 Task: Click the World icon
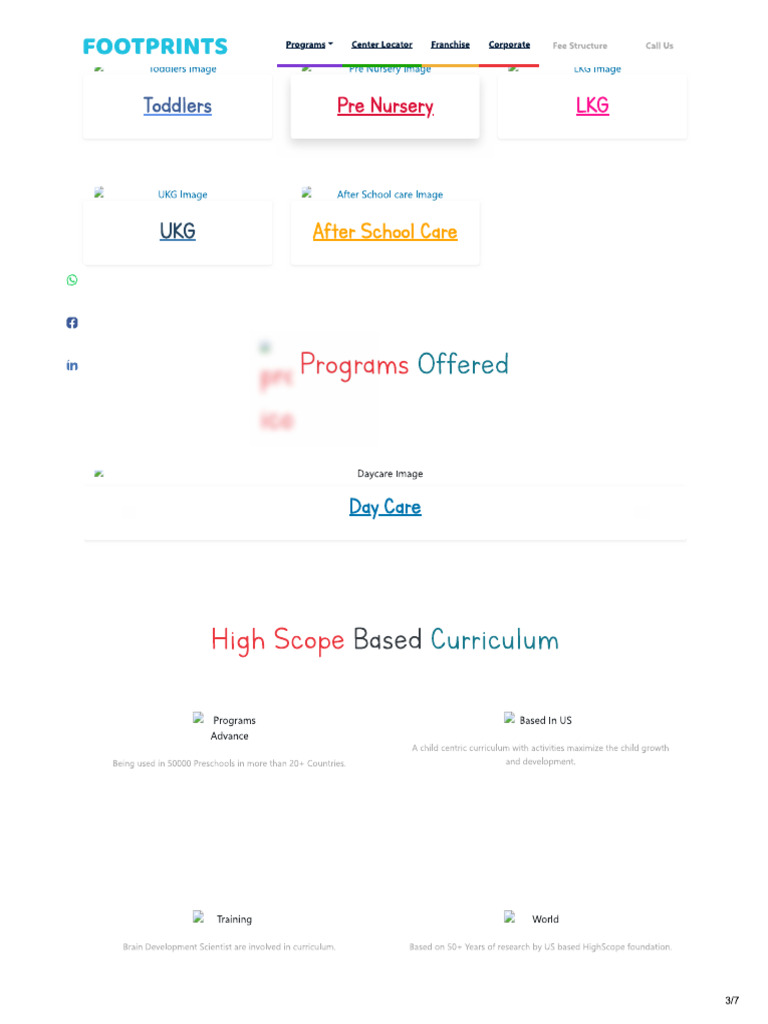tap(510, 918)
